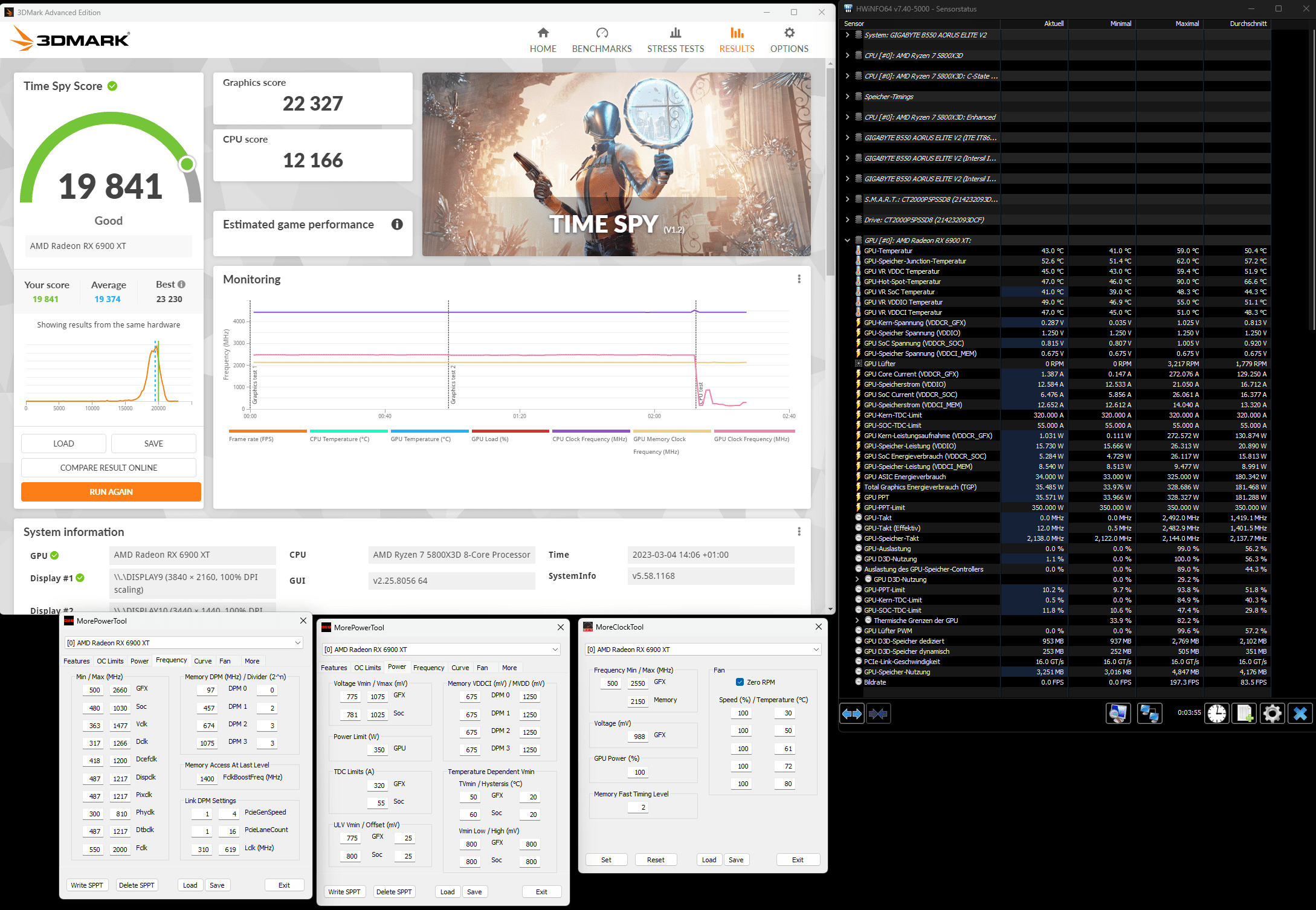Collapse GPU [#0]: AMD Radeon RX 6900 XT group
Viewport: 1316px width, 910px height.
(847, 240)
